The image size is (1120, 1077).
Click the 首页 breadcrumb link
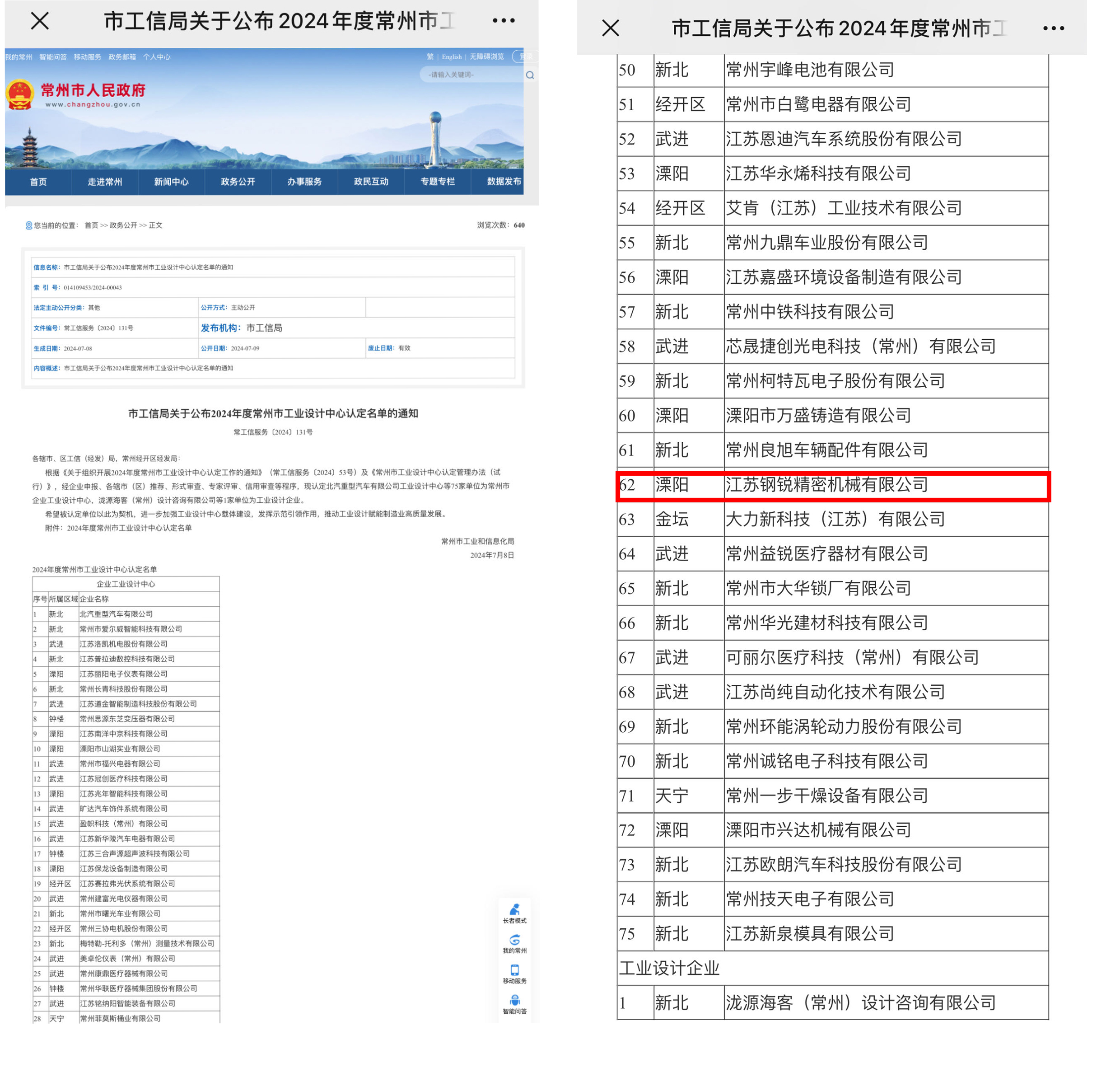pyautogui.click(x=91, y=225)
